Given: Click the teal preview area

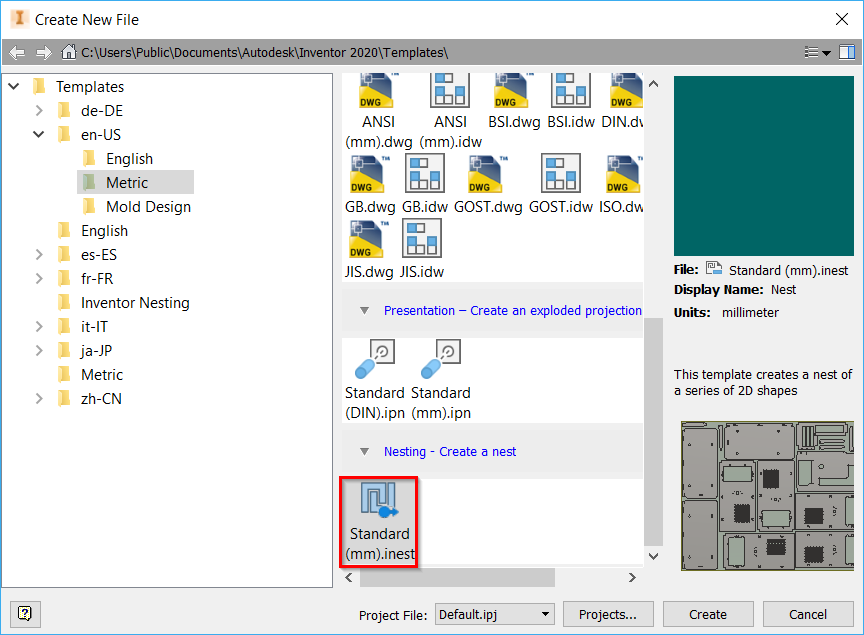Looking at the screenshot, I should (x=763, y=166).
